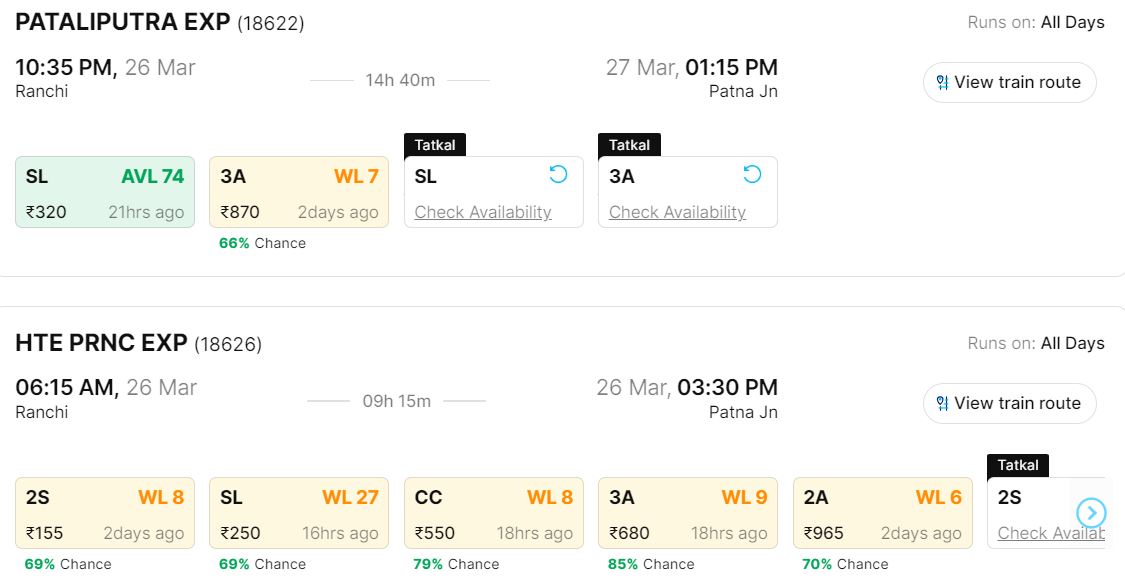Choose 2S WL 8 fare ₹155 card

coord(105,513)
